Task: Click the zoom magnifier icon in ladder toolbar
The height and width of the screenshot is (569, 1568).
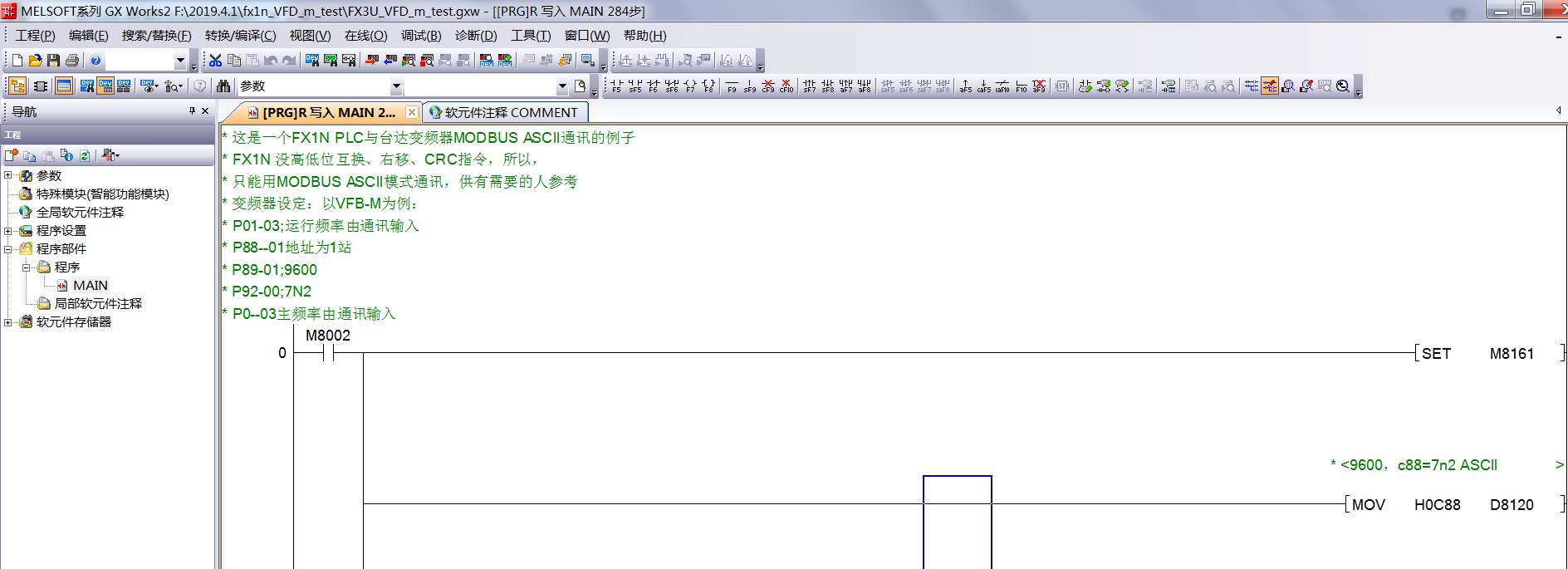Action: click(x=1343, y=86)
